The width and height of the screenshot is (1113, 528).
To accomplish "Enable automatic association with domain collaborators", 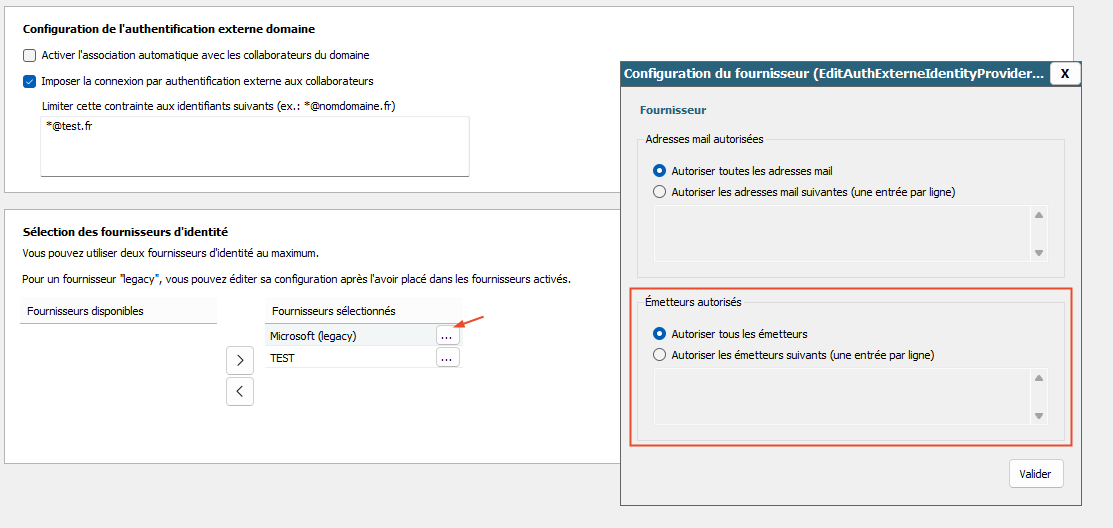I will tap(29, 55).
